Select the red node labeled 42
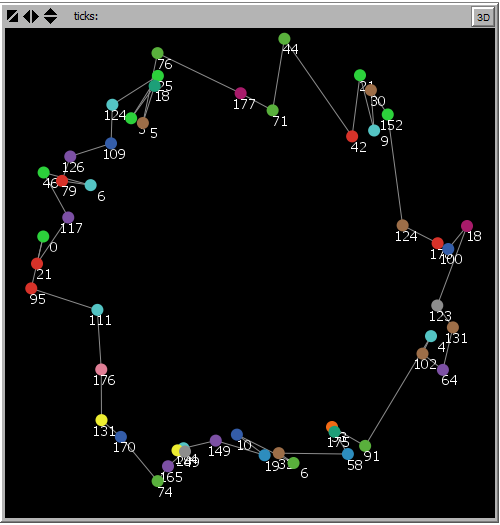Screen dimensions: 500x525 [x=352, y=136]
